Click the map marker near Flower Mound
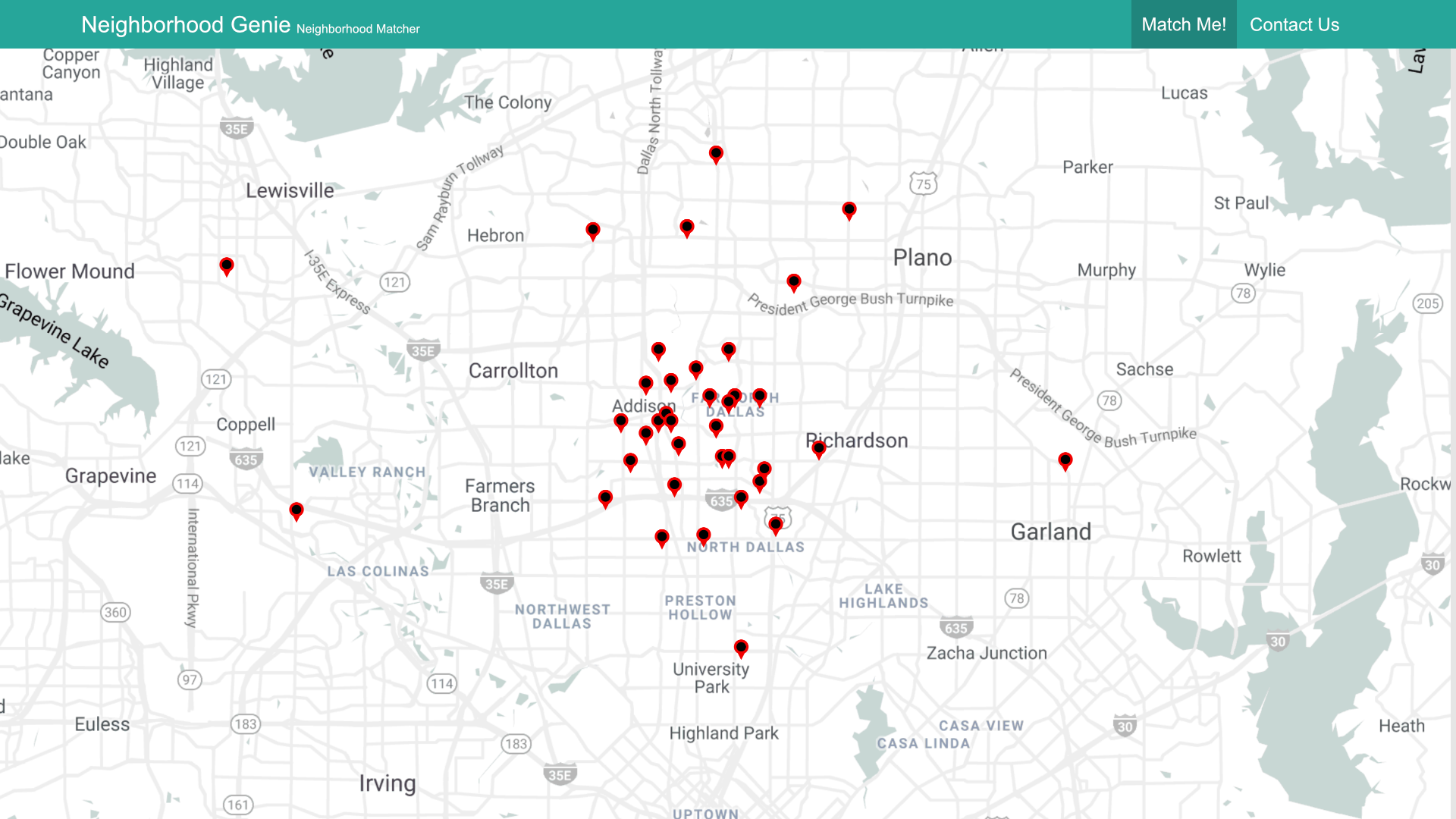The height and width of the screenshot is (819, 1456). pyautogui.click(x=226, y=265)
